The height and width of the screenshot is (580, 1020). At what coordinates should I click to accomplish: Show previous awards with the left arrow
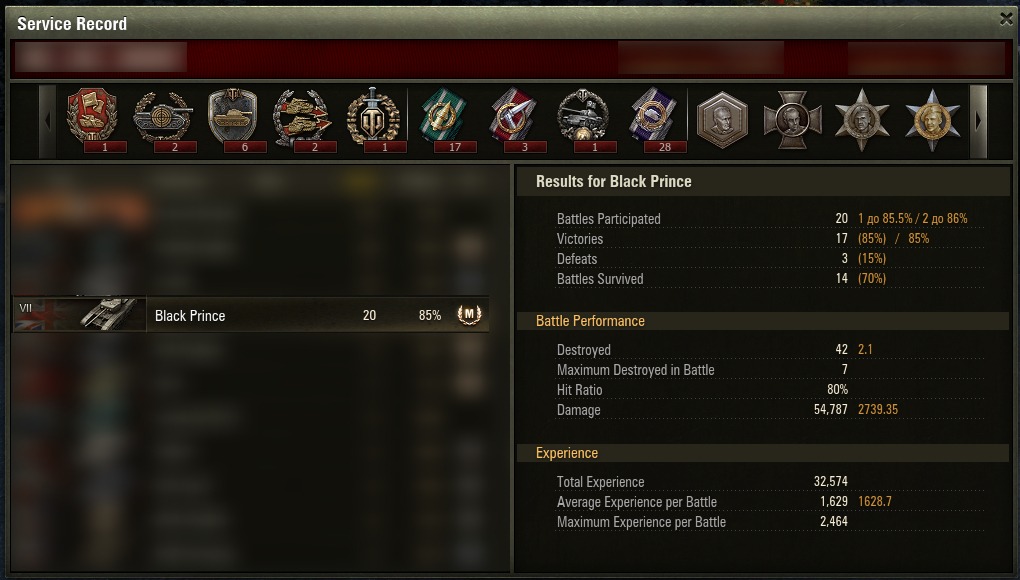[x=47, y=121]
